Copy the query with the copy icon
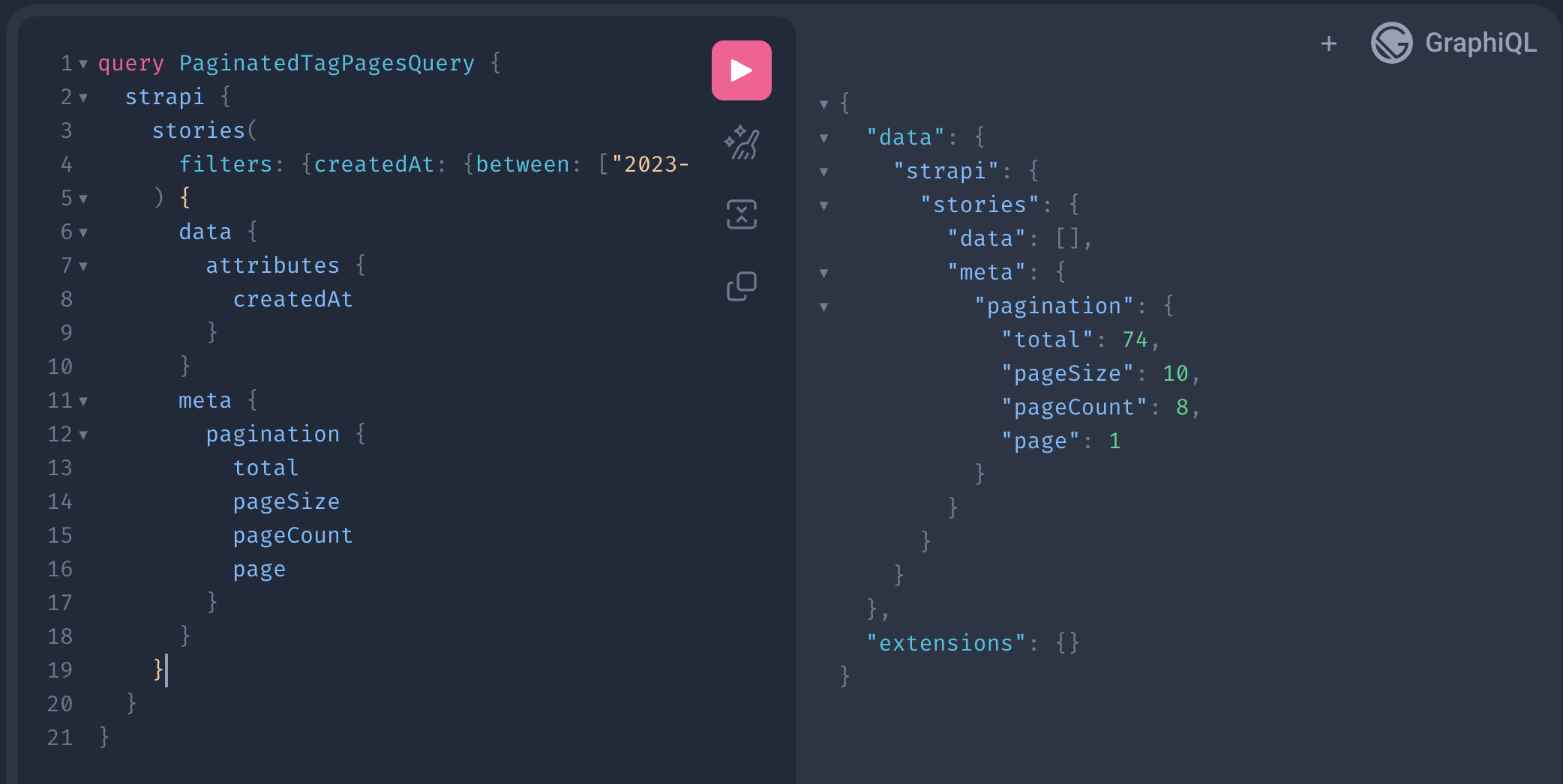The height and width of the screenshot is (784, 1563). 741,286
